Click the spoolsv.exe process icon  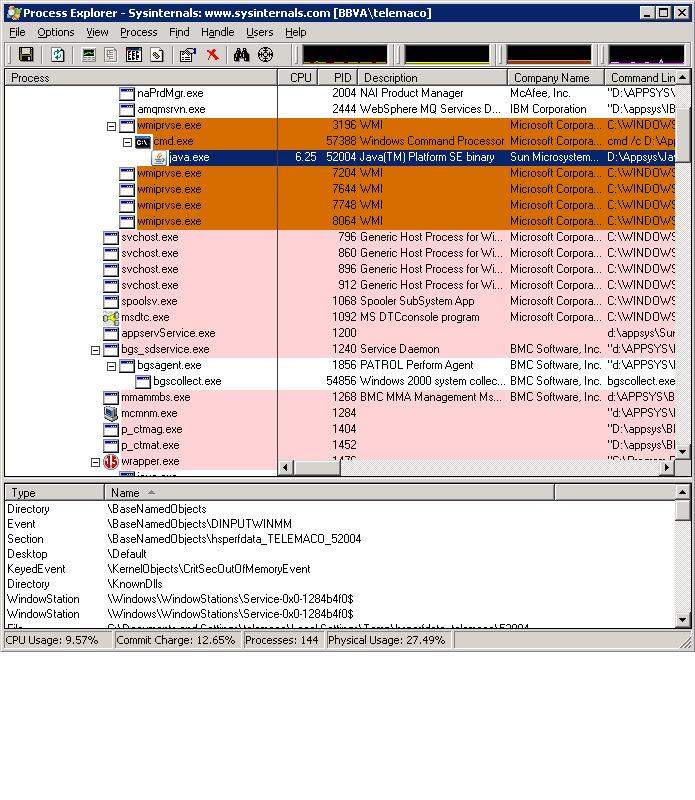(111, 302)
